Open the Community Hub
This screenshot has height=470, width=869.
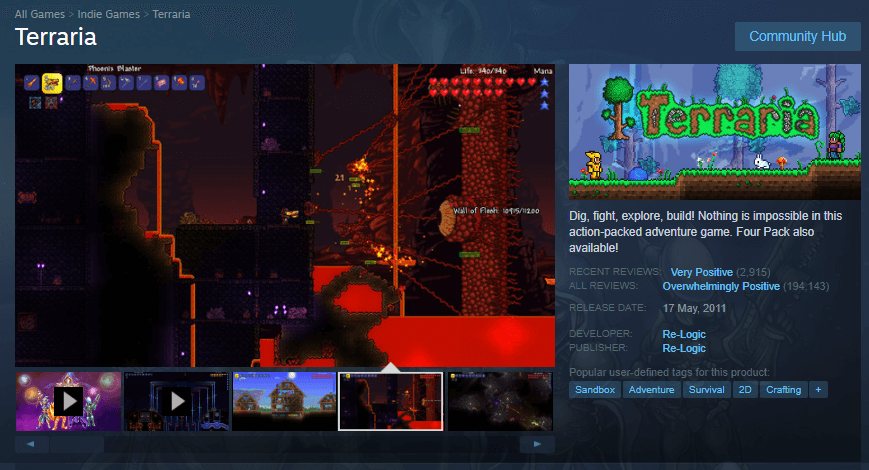[x=798, y=37]
